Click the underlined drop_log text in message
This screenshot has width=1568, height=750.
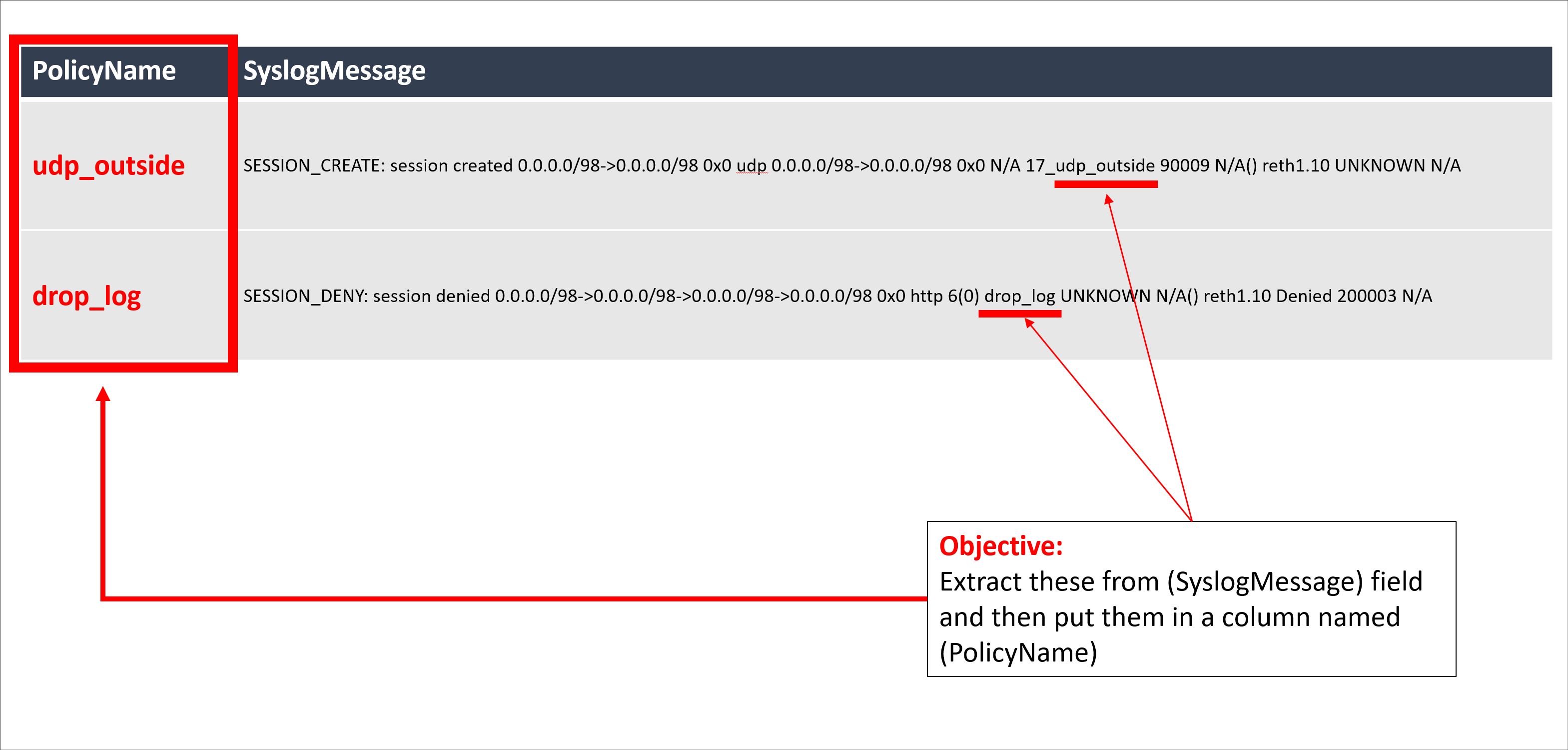1019,296
